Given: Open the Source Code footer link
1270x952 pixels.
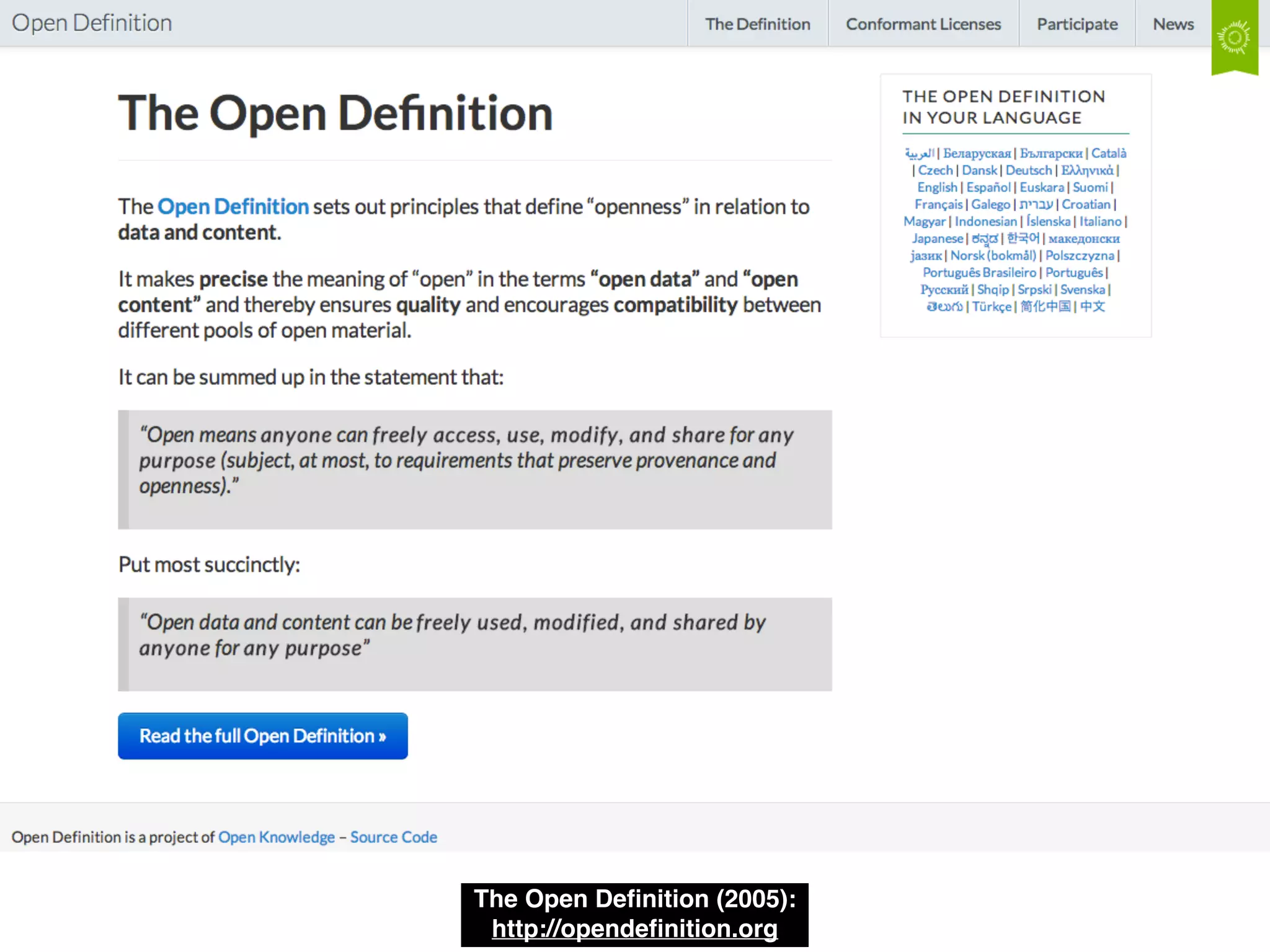Looking at the screenshot, I should point(394,837).
